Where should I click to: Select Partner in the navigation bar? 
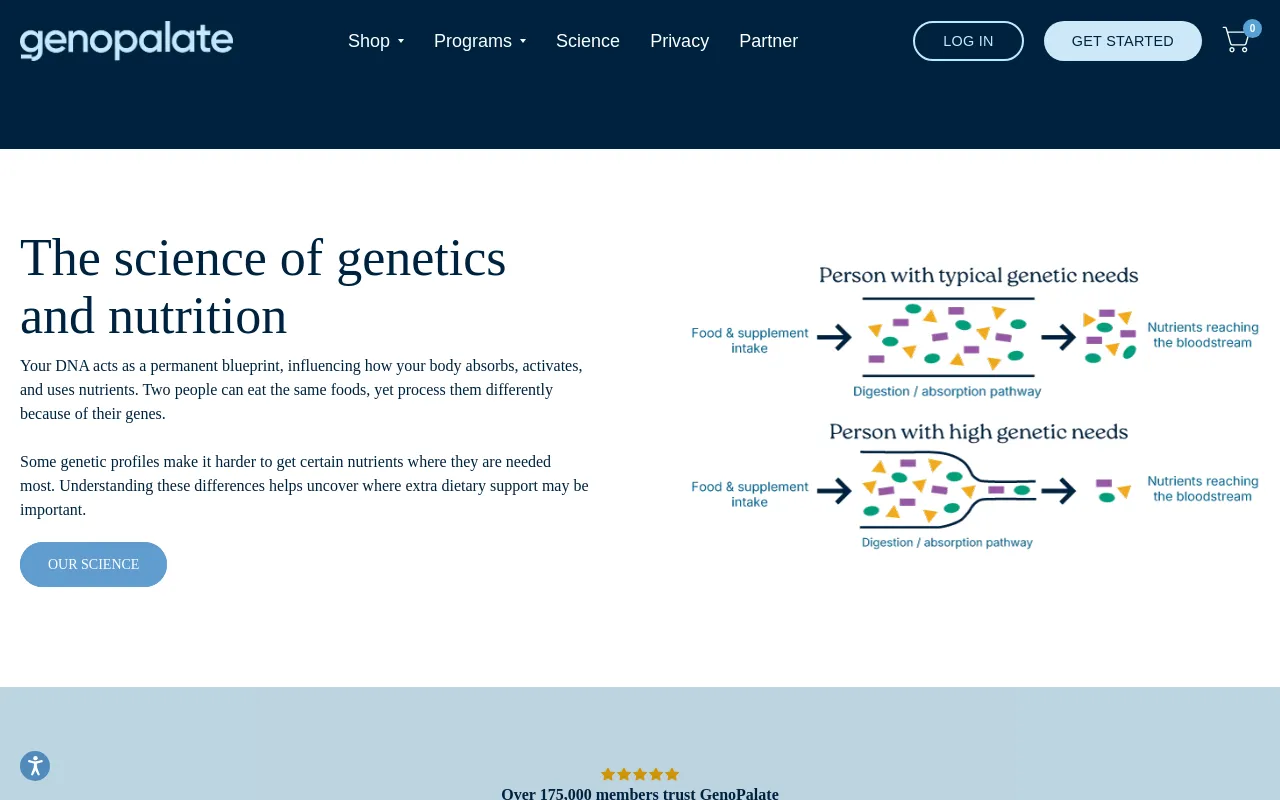(x=768, y=41)
